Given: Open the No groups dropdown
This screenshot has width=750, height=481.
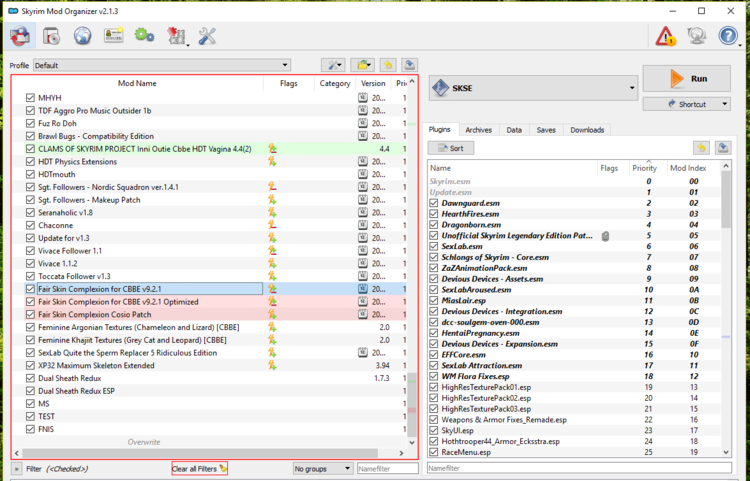Looking at the screenshot, I should 322,469.
